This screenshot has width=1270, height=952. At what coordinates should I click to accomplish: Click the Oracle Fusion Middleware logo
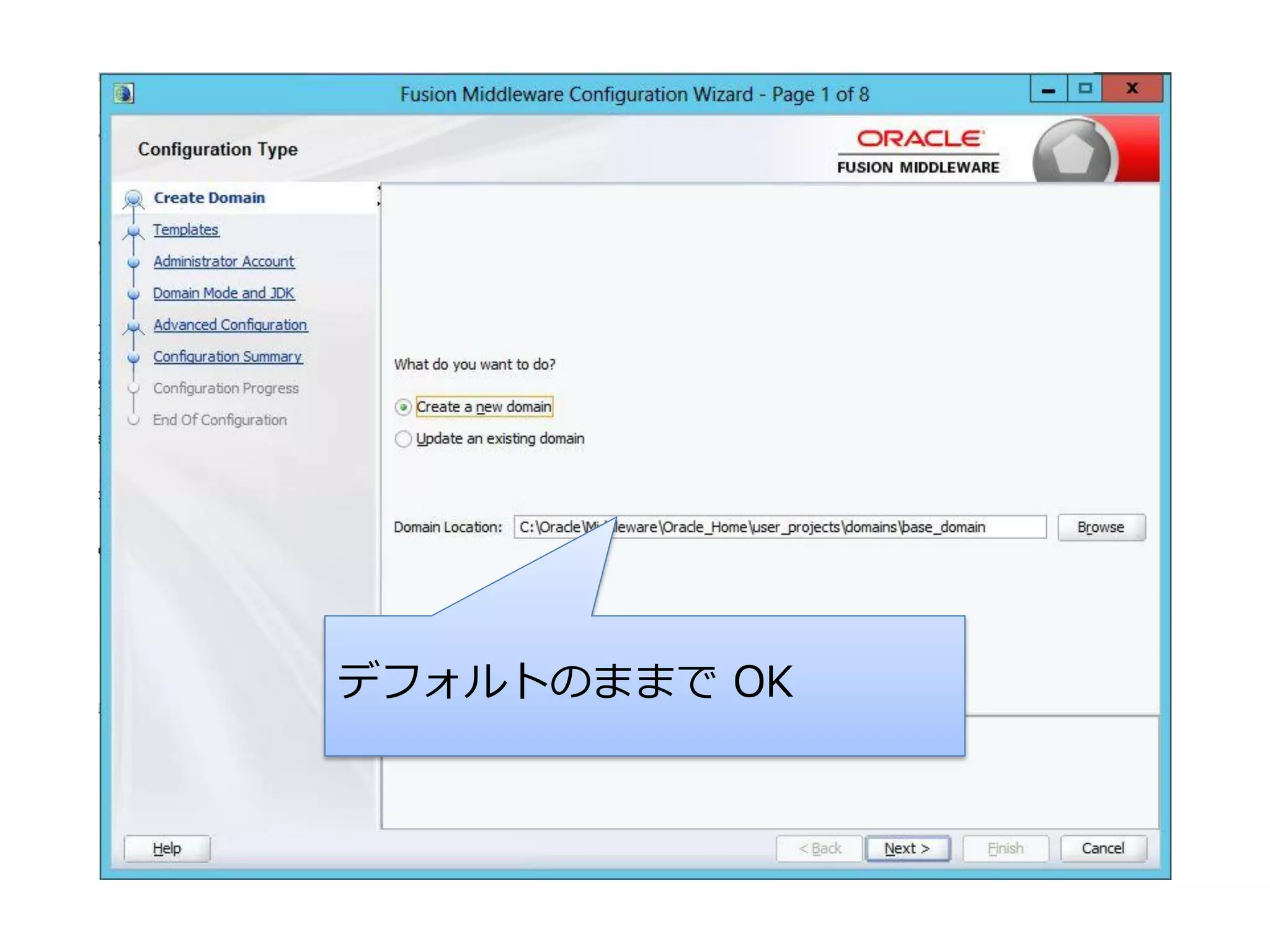[x=918, y=152]
